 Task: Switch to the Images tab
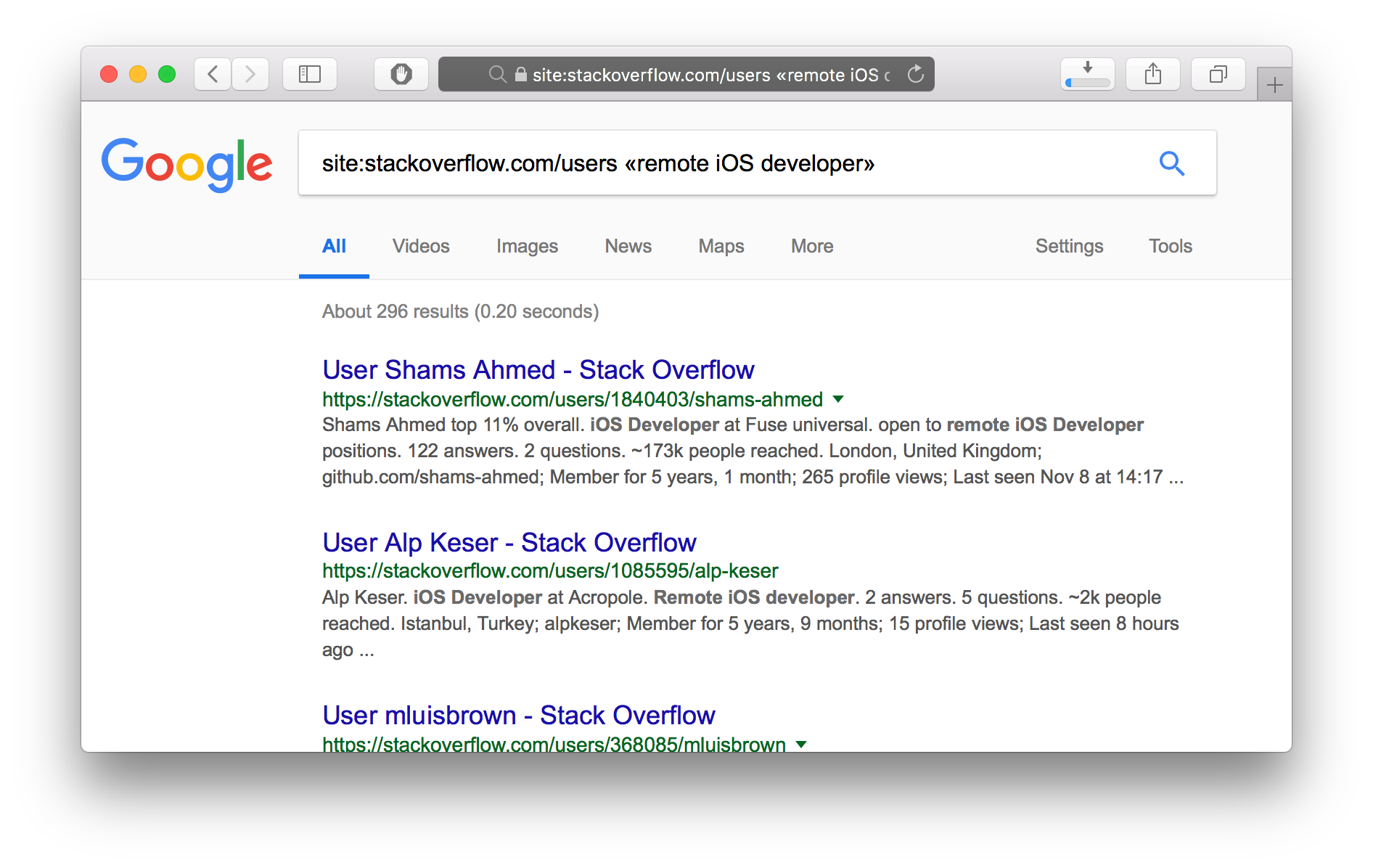pos(527,247)
